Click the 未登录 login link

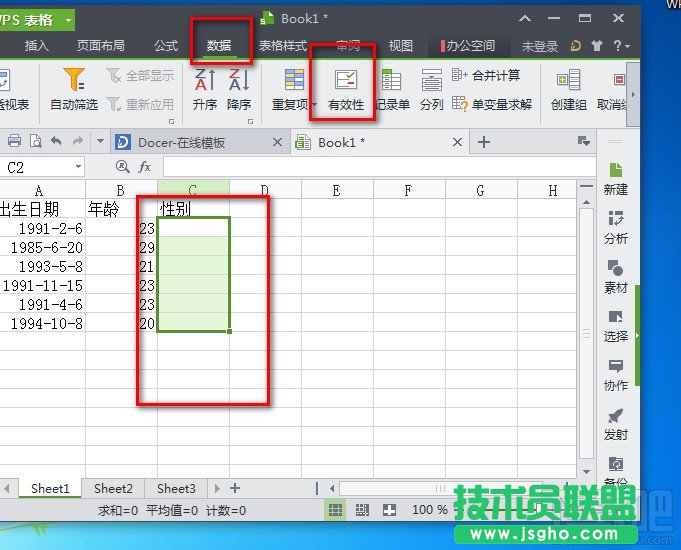coord(540,46)
